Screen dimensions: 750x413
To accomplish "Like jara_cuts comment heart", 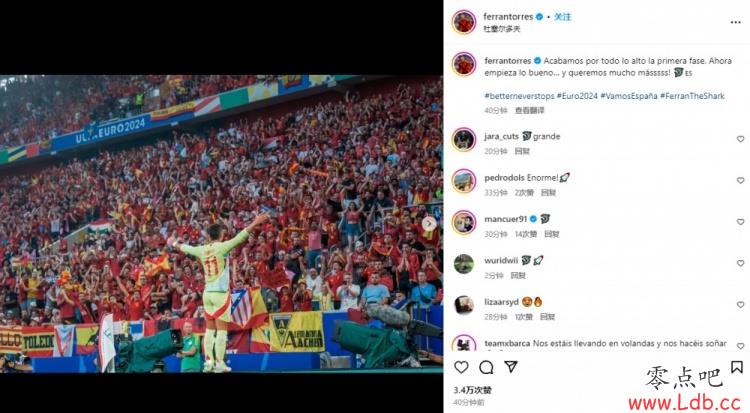I will [740, 139].
